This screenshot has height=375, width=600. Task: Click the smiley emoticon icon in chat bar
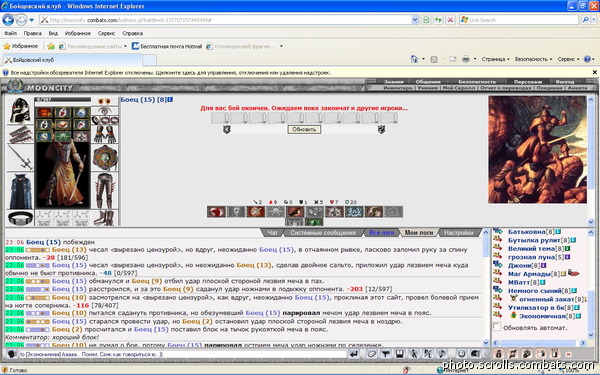[x=461, y=354]
